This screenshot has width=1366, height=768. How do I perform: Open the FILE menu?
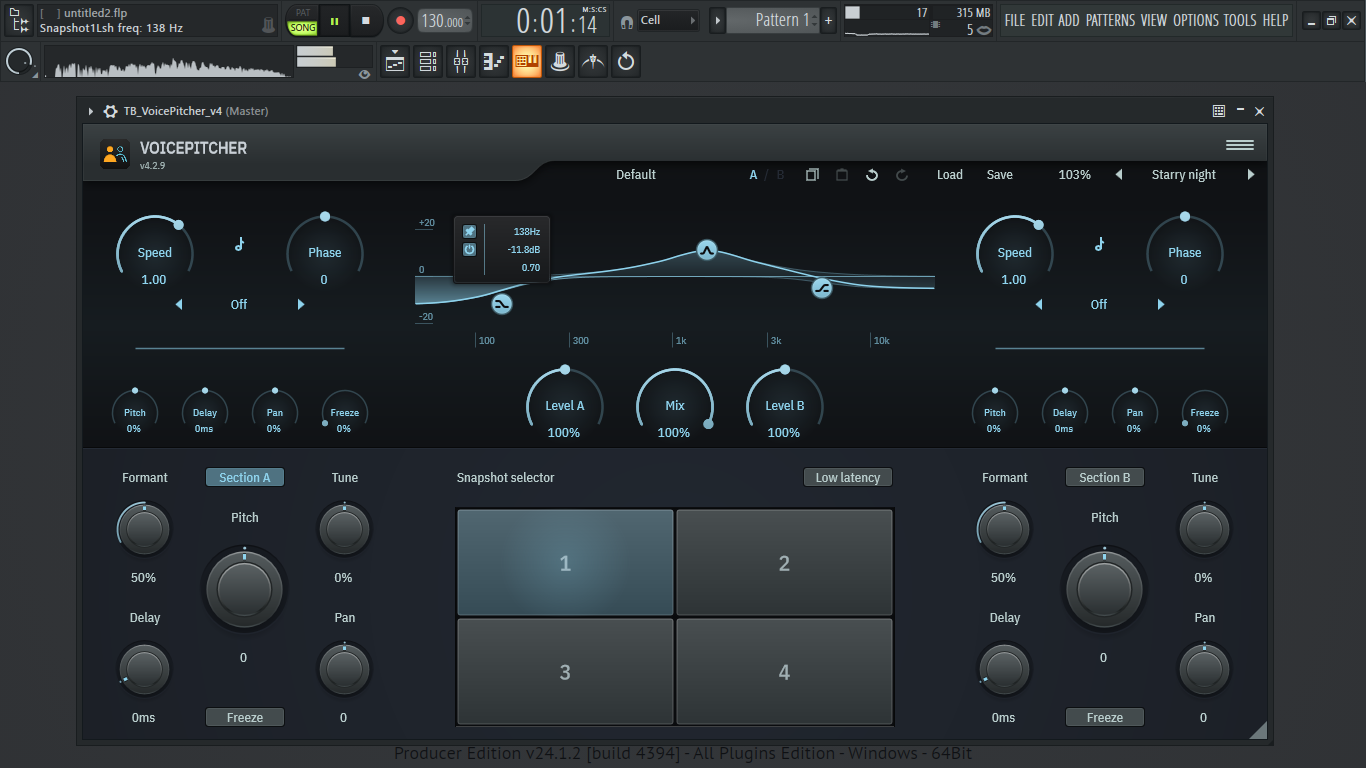(x=1015, y=20)
